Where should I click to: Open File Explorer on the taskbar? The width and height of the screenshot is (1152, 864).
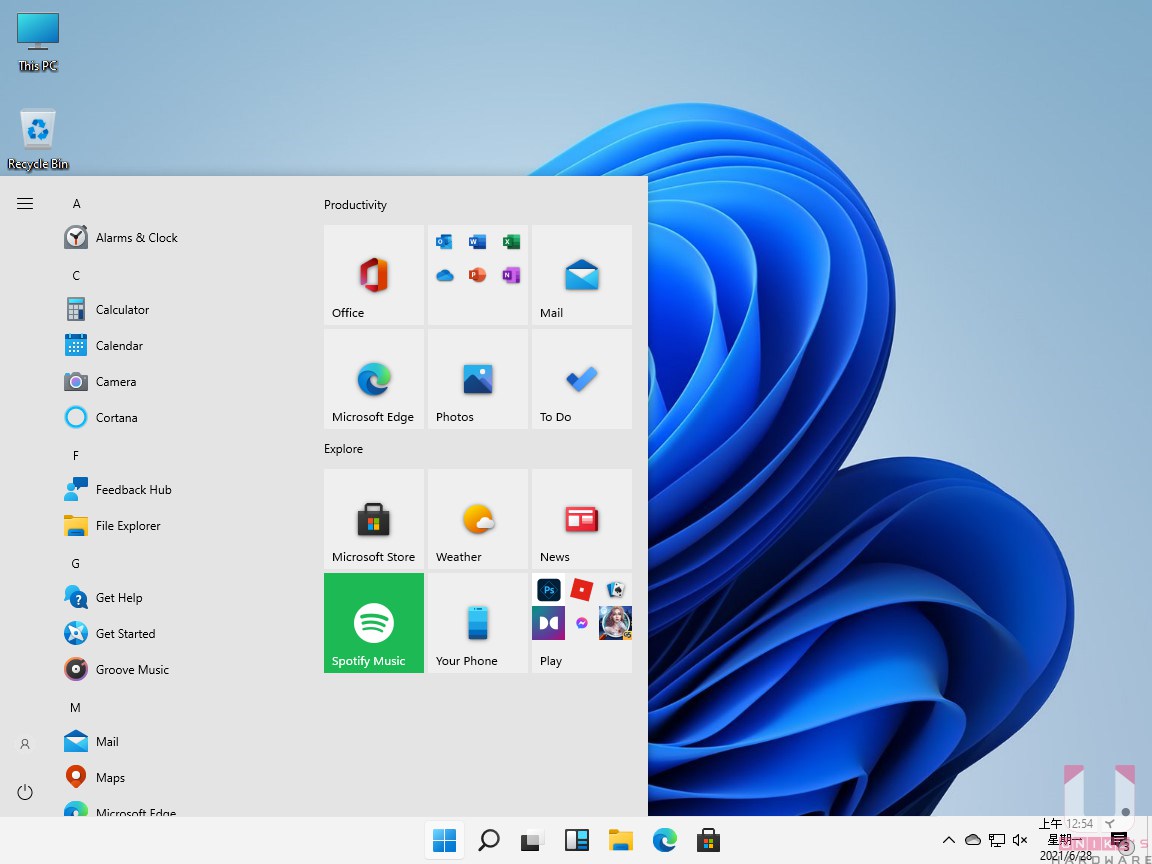click(621, 840)
